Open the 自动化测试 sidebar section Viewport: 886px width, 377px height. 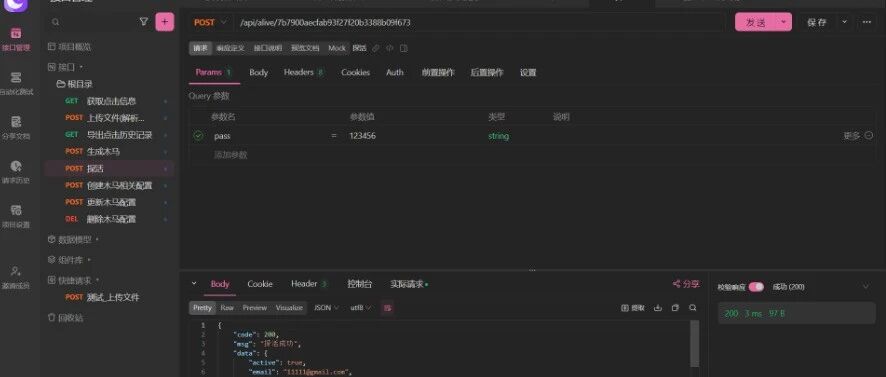point(16,83)
